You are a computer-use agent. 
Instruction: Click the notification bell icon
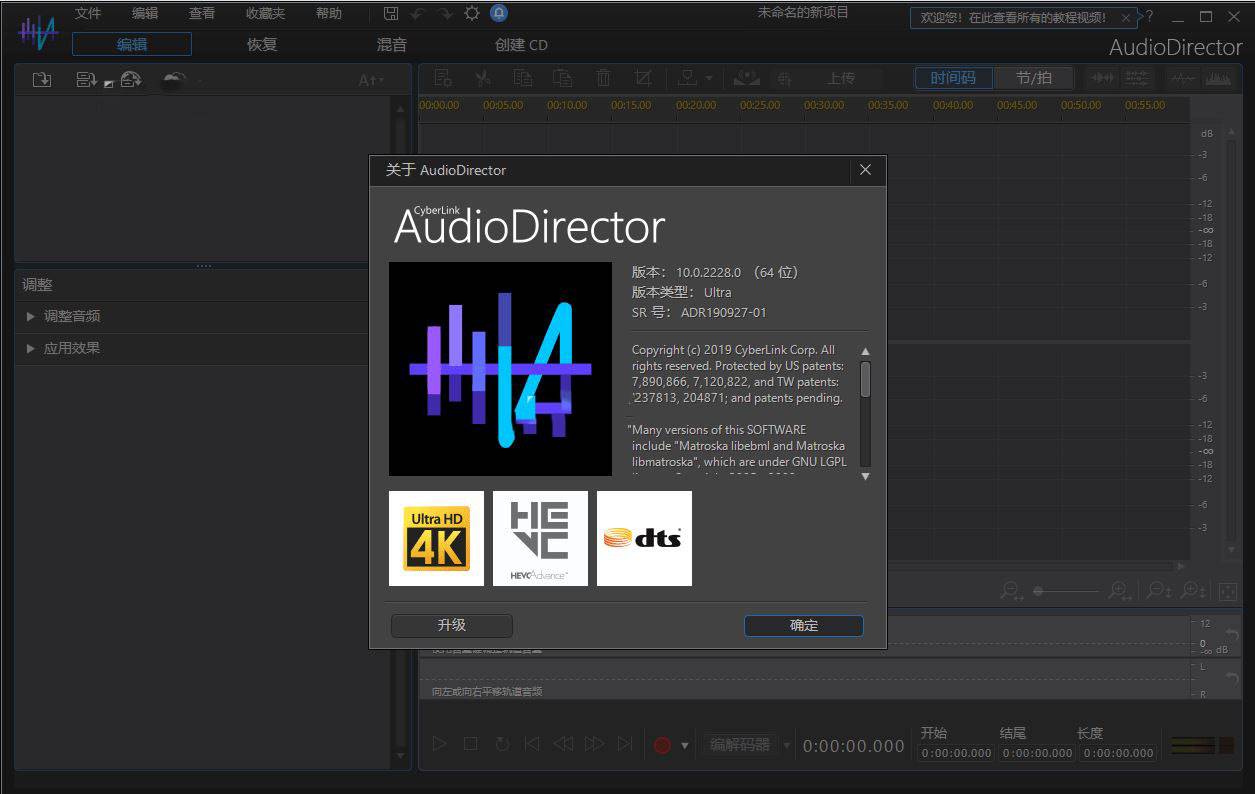pyautogui.click(x=498, y=14)
